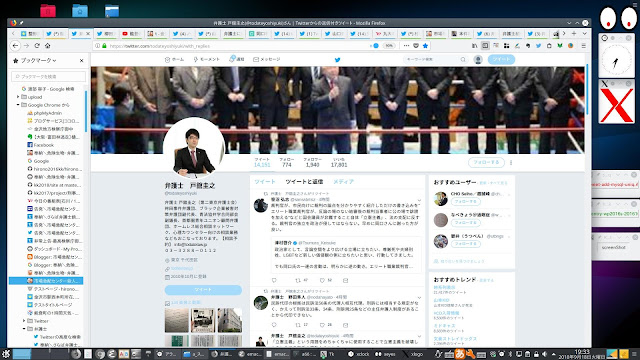The width and height of the screenshot is (640, 360).
Task: Click the bookmarks search field
Action: (x=49, y=76)
